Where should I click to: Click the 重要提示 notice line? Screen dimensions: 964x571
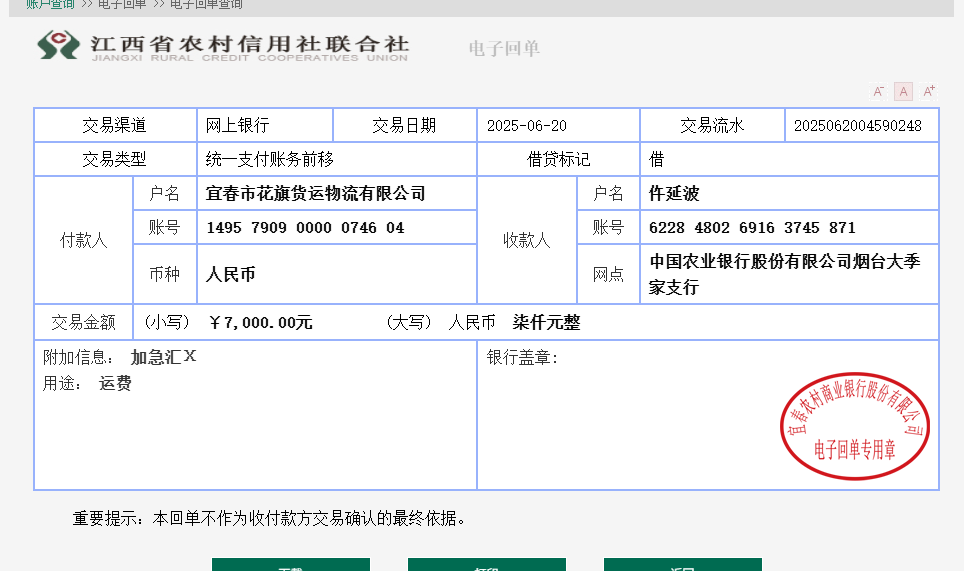point(269,519)
